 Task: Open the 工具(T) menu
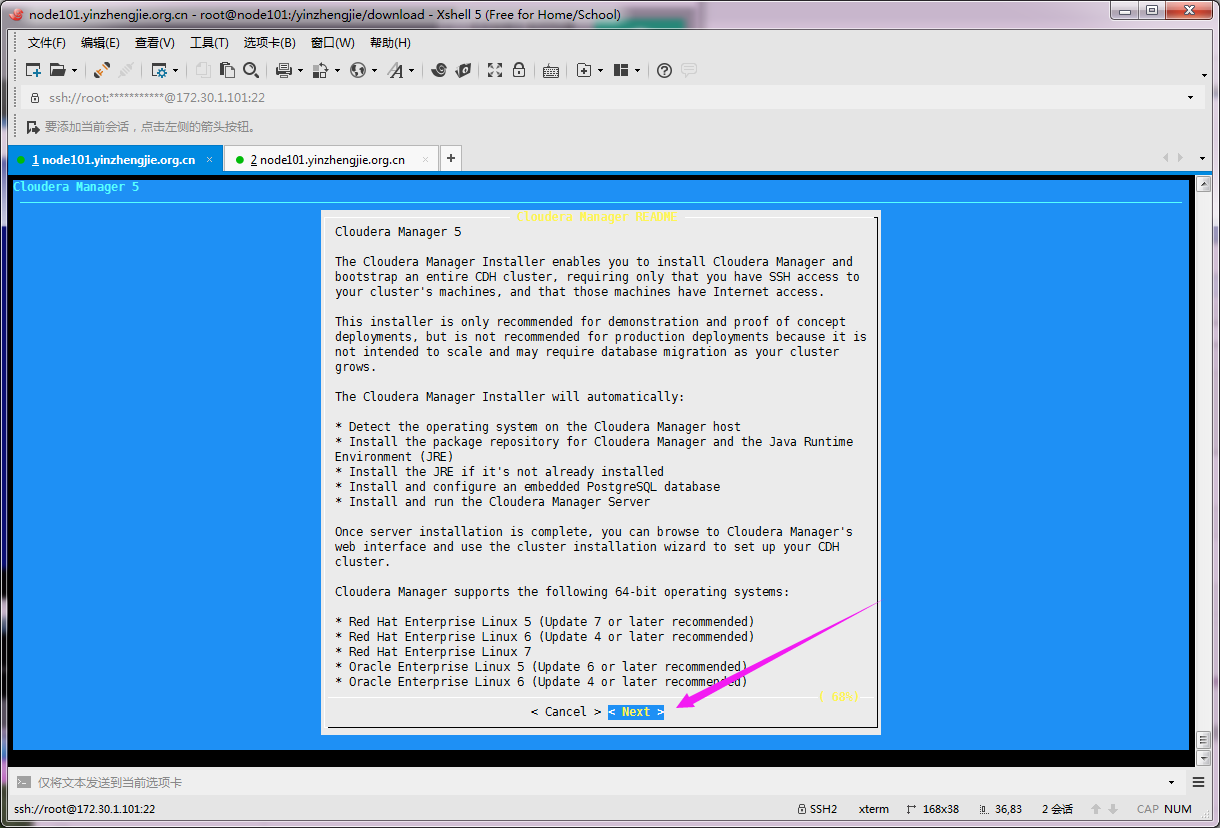click(209, 43)
